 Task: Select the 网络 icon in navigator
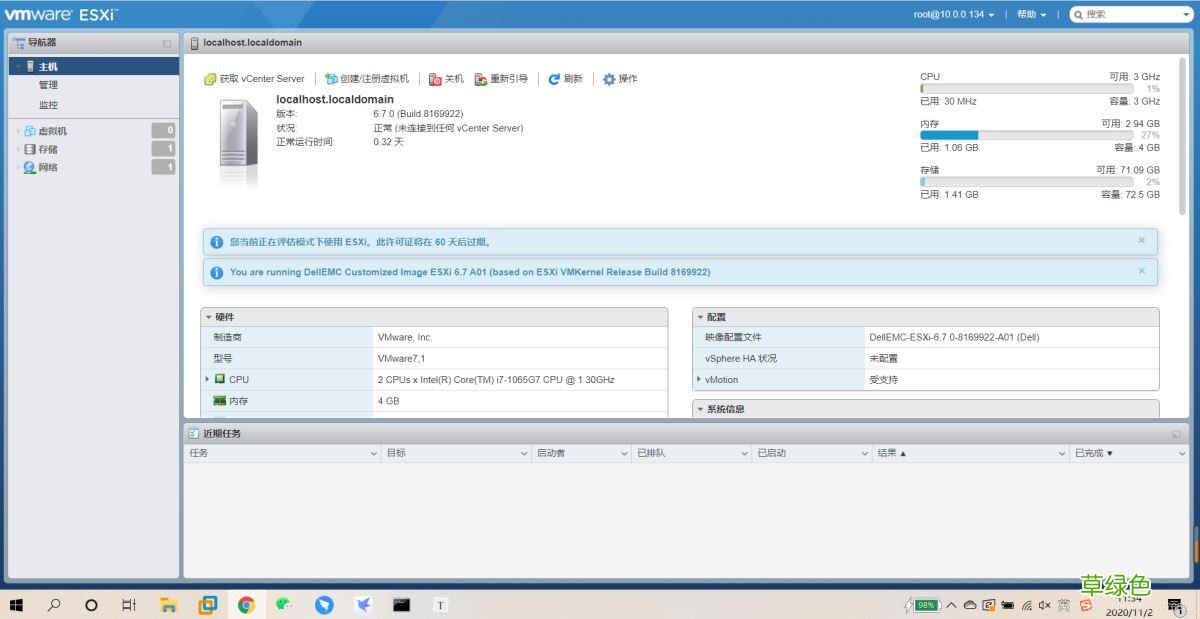(27, 168)
